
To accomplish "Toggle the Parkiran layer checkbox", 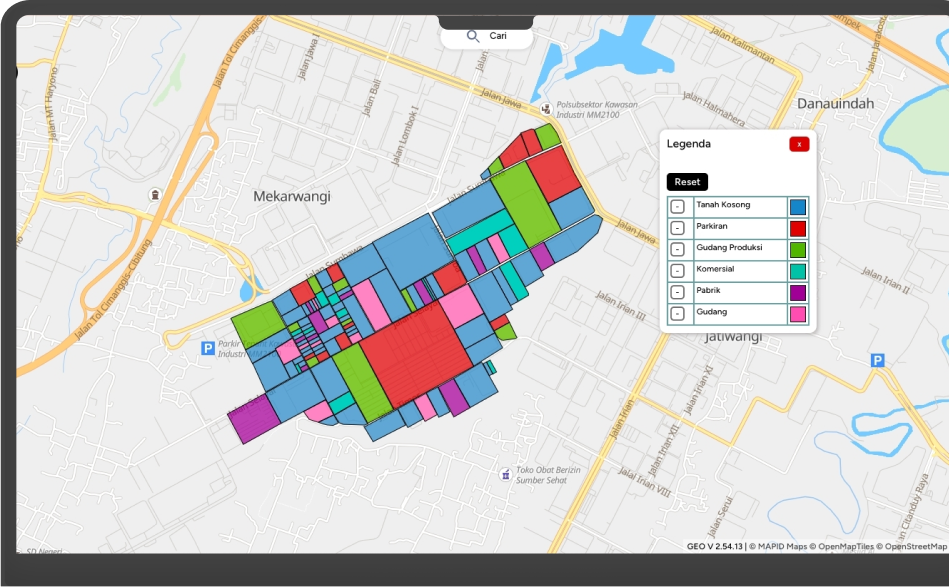I will point(677,229).
